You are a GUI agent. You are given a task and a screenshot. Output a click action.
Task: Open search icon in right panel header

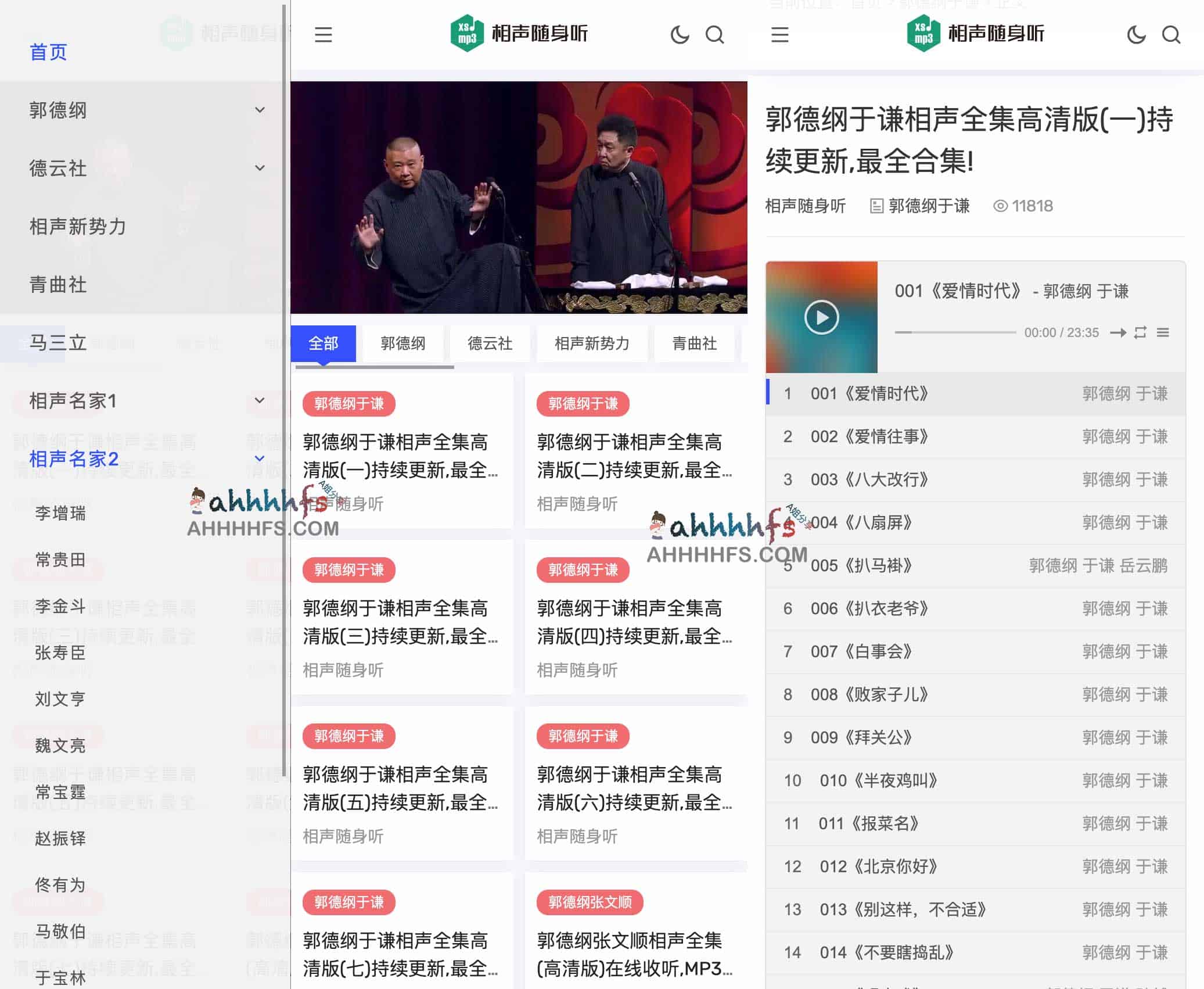point(1171,35)
